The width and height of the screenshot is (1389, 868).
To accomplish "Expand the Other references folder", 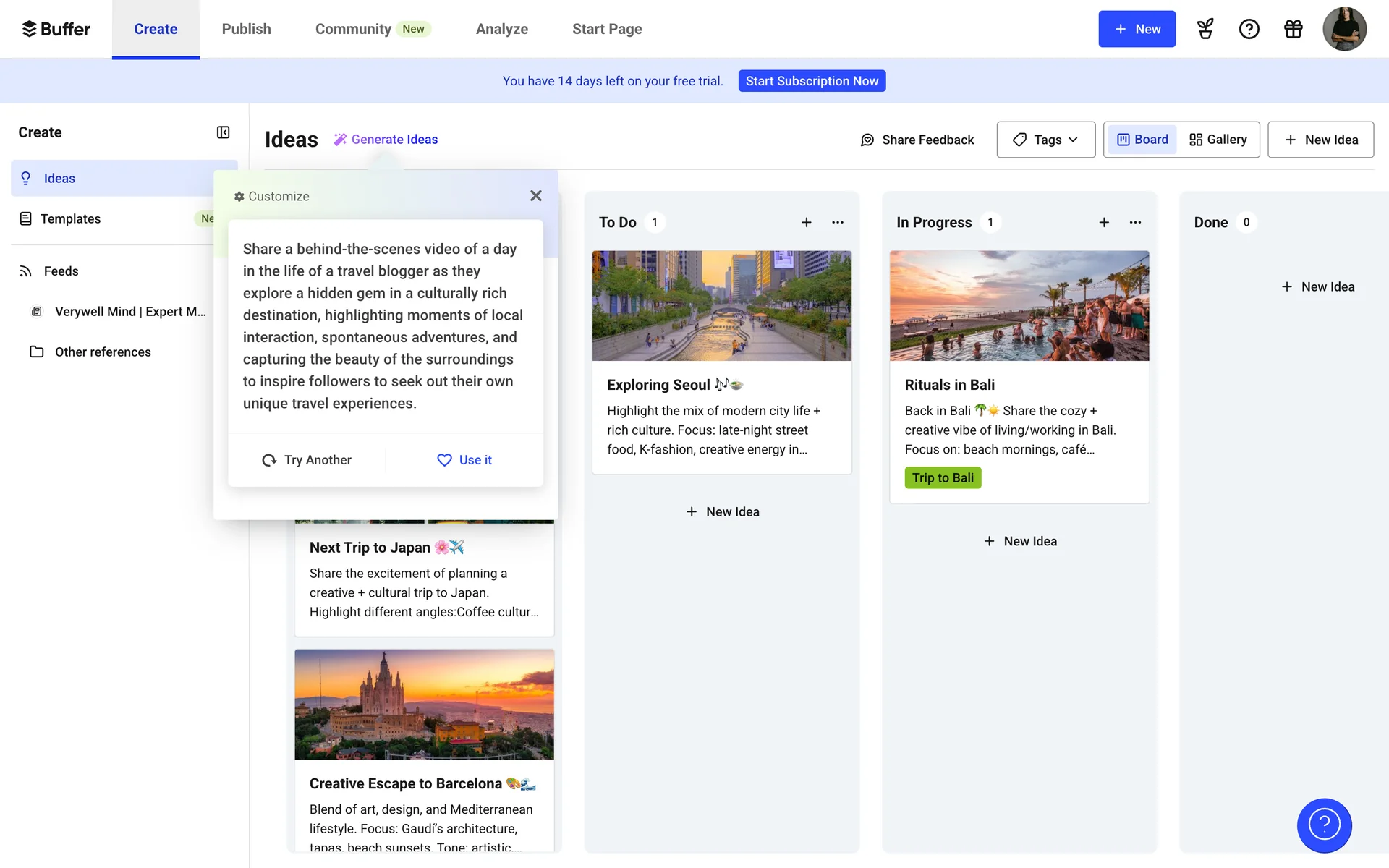I will point(103,352).
